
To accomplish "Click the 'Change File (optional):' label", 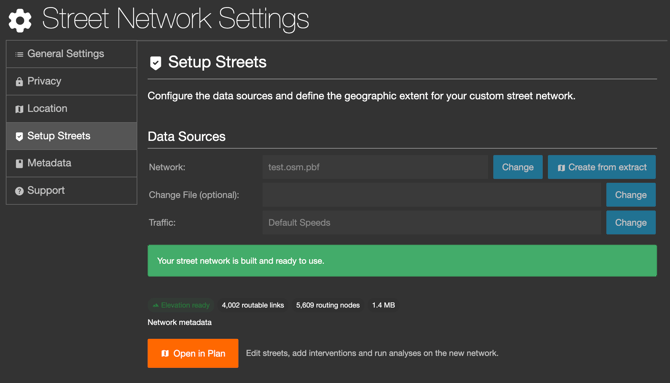I will (194, 195).
